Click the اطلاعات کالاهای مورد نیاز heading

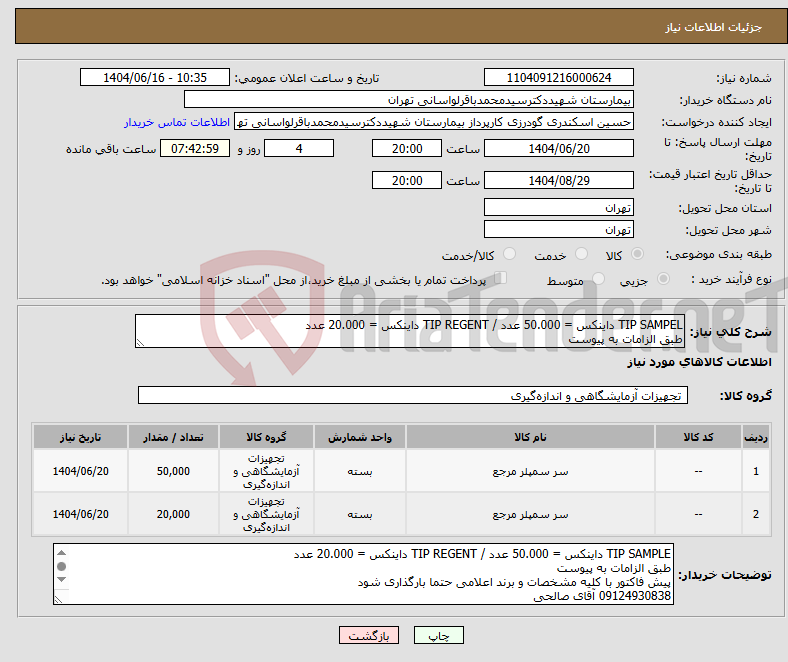699,362
